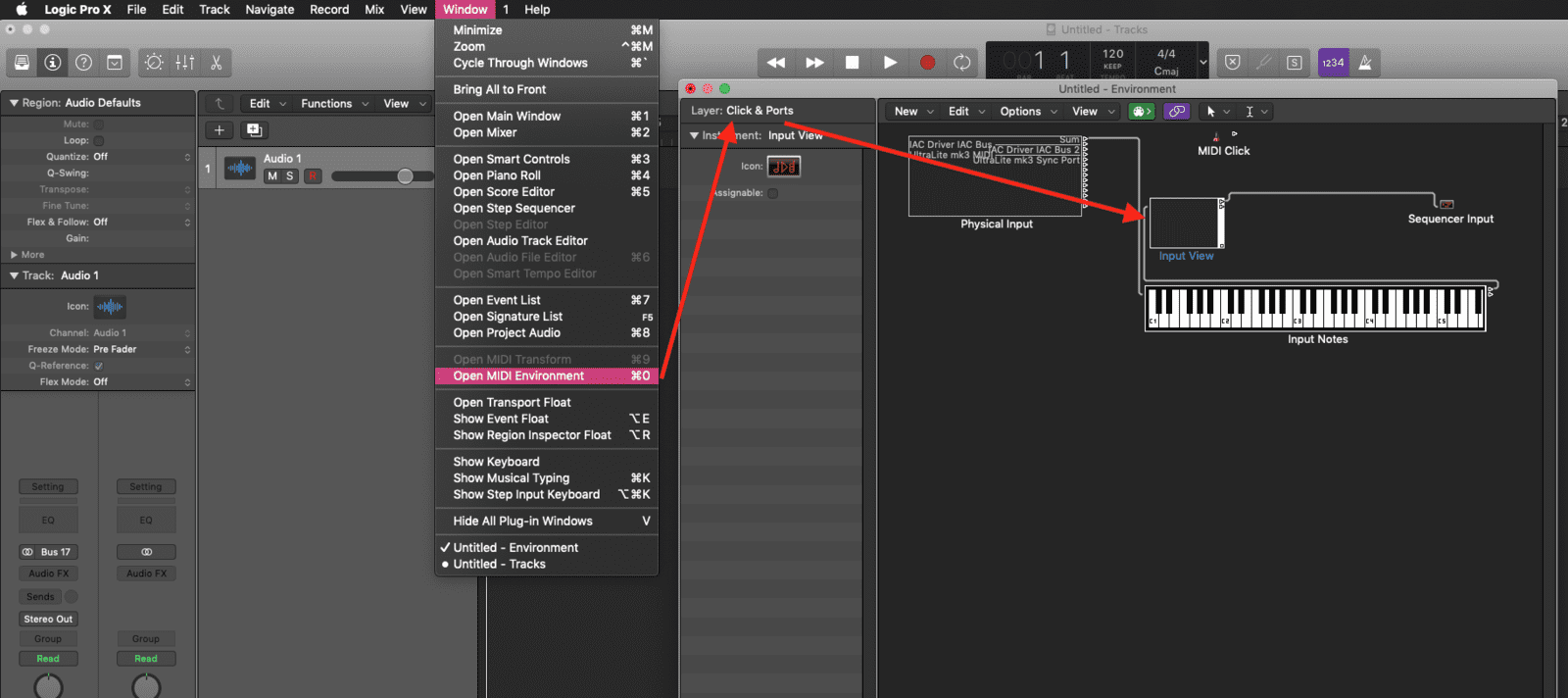The image size is (1568, 698).
Task: Select Open Piano Roll menu item
Action: pyautogui.click(x=547, y=175)
